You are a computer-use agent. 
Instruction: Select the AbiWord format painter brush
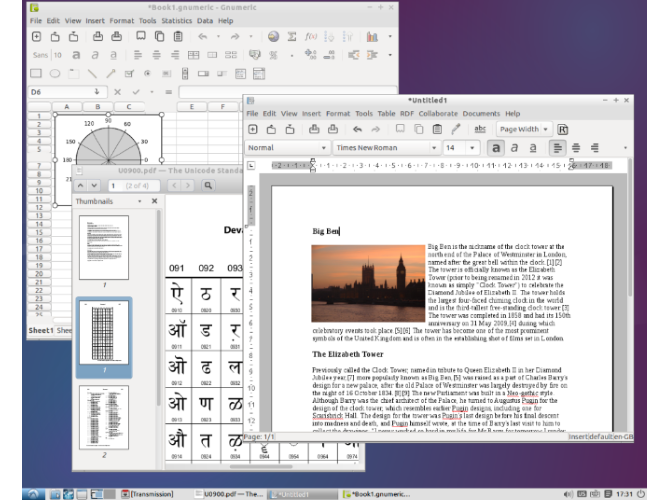[456, 129]
